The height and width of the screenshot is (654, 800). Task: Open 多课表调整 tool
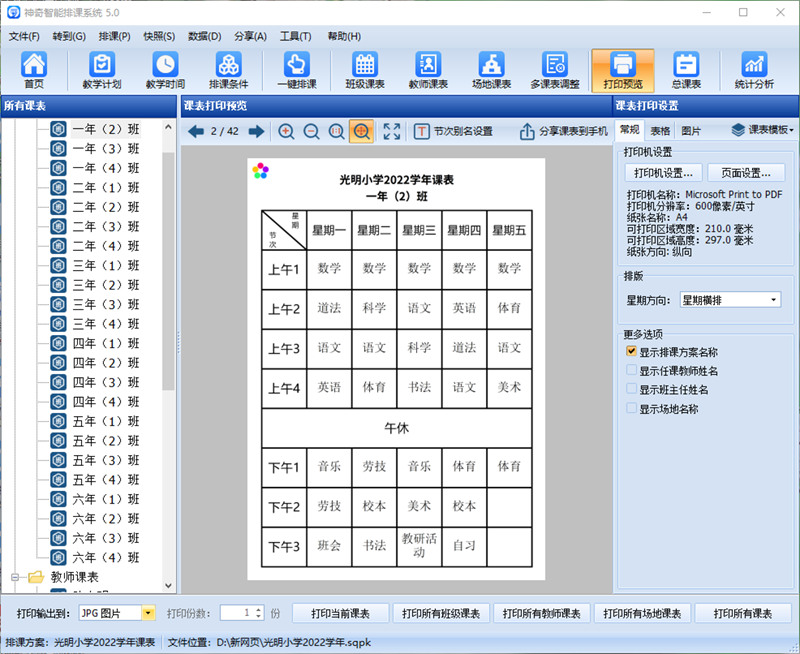(x=555, y=70)
